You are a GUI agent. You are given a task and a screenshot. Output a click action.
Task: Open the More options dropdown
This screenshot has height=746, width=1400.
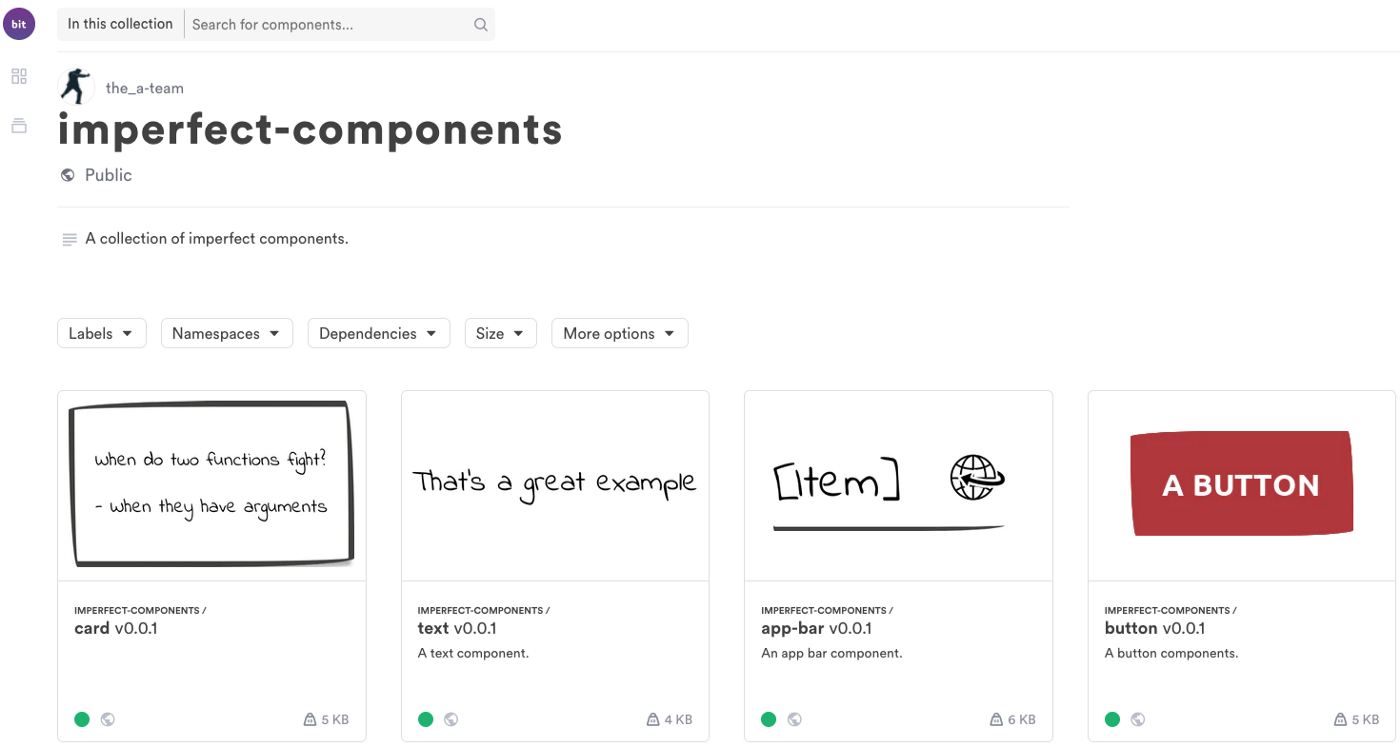[x=619, y=333]
